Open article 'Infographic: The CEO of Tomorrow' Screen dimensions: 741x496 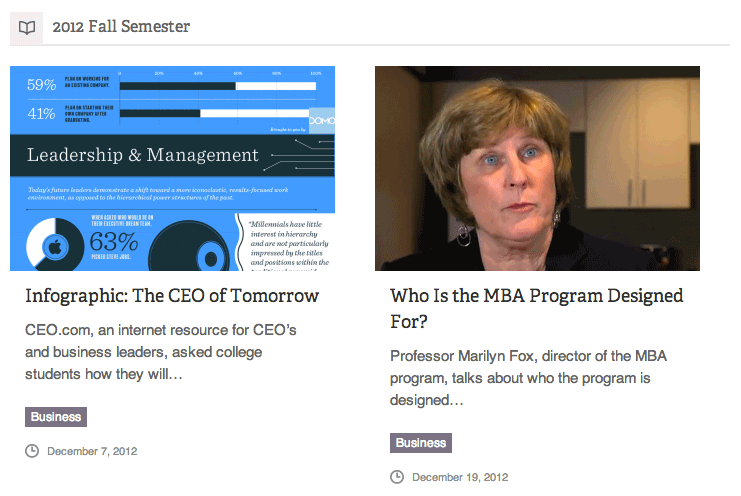pos(172,296)
